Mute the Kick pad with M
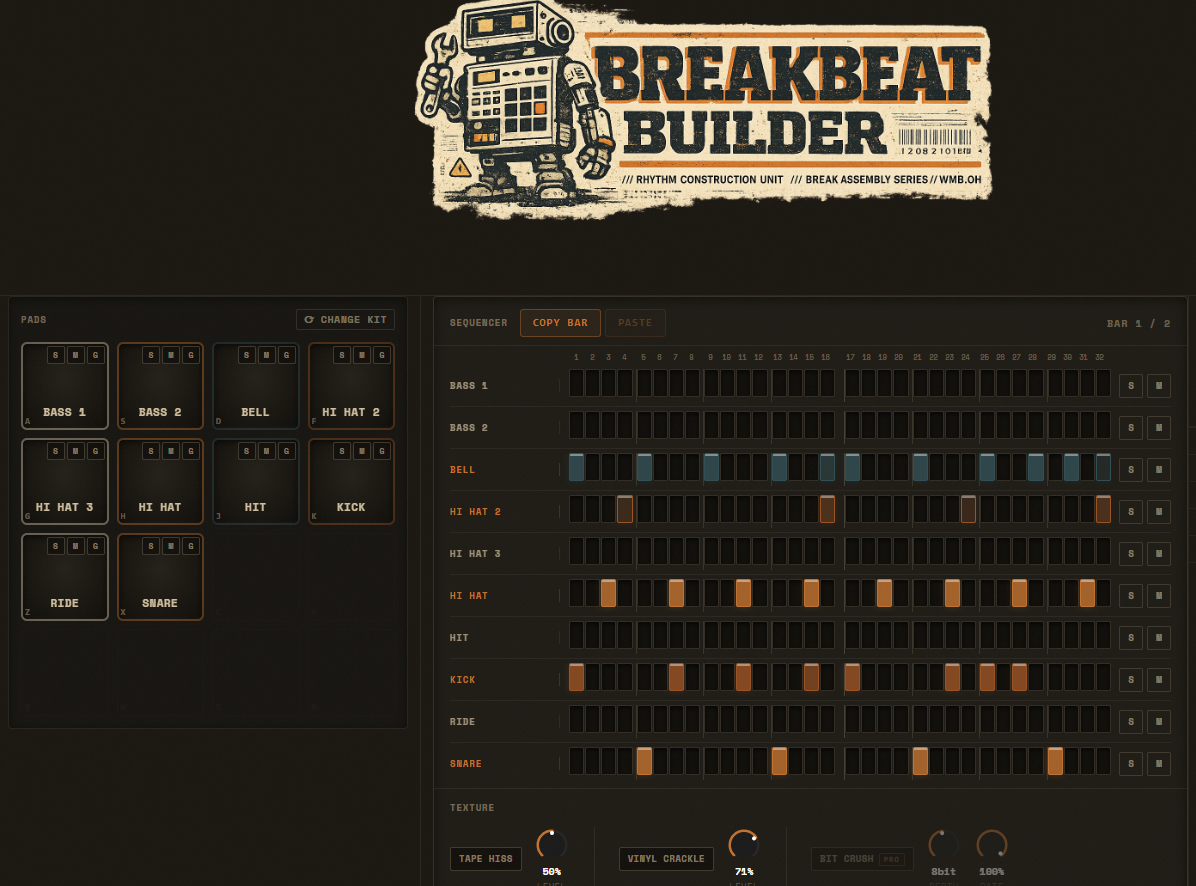 (x=362, y=451)
